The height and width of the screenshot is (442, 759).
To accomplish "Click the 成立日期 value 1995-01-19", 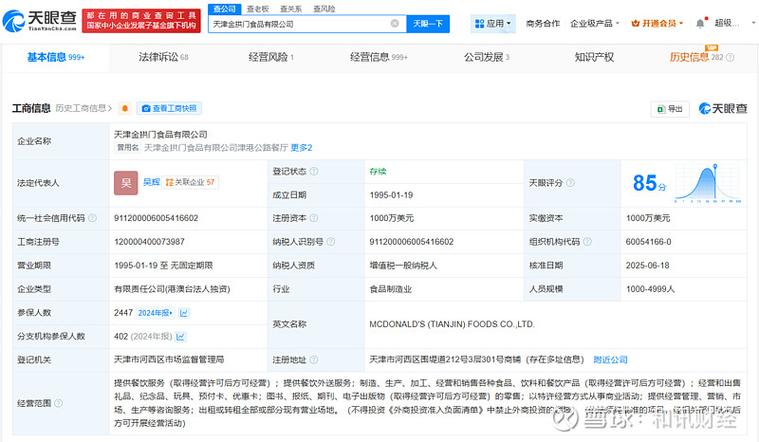I will point(391,195).
